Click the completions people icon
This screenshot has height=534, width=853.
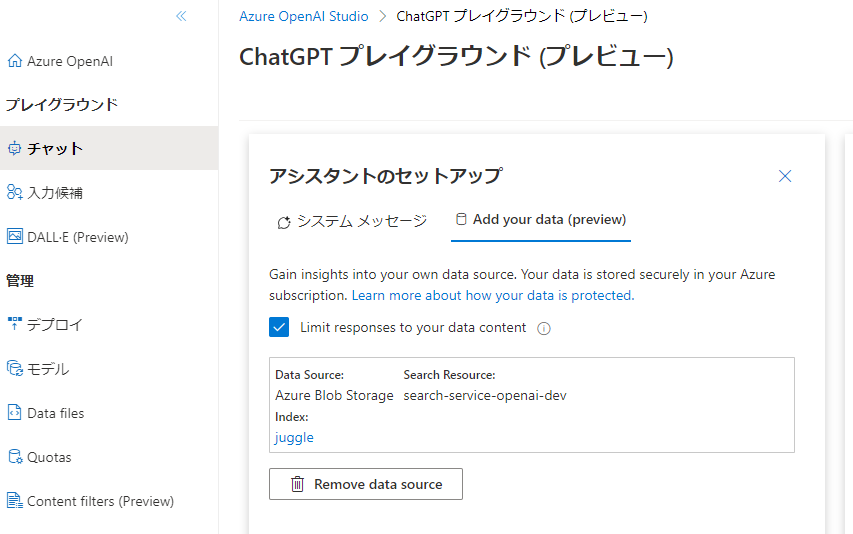click(14, 192)
